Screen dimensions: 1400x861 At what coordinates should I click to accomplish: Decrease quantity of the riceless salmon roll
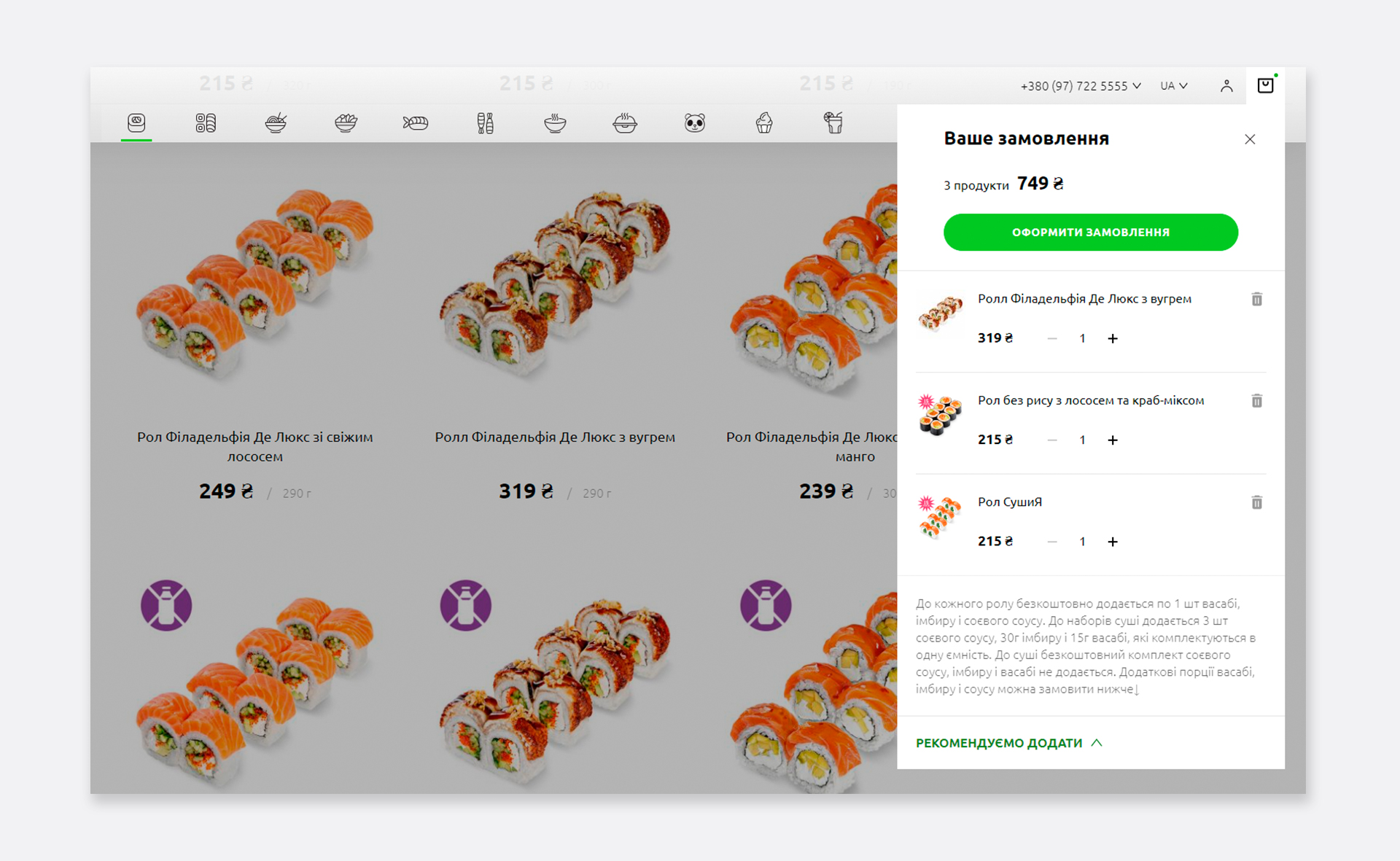tap(1051, 440)
